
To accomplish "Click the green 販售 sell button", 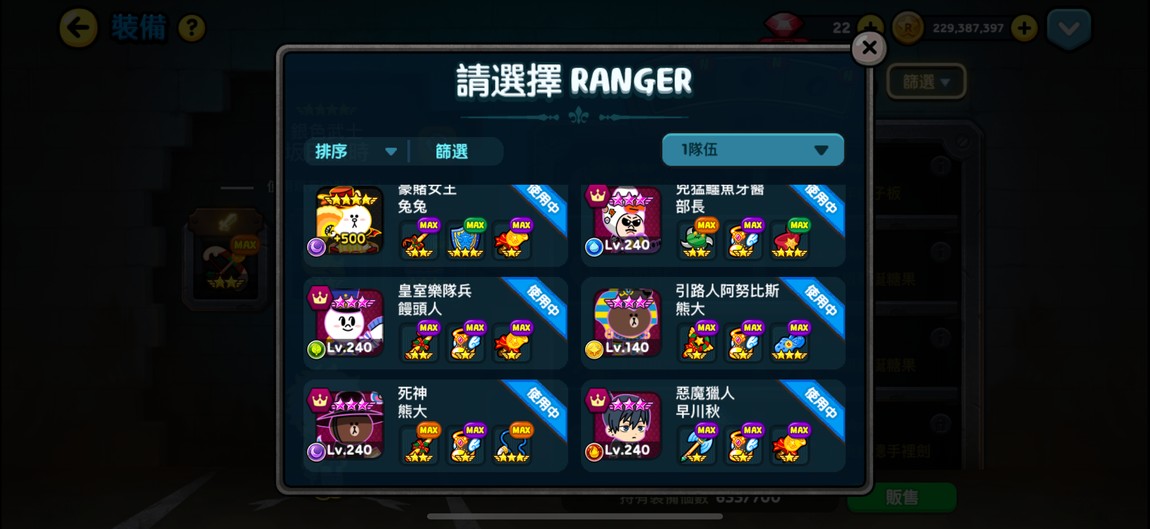I will [902, 497].
